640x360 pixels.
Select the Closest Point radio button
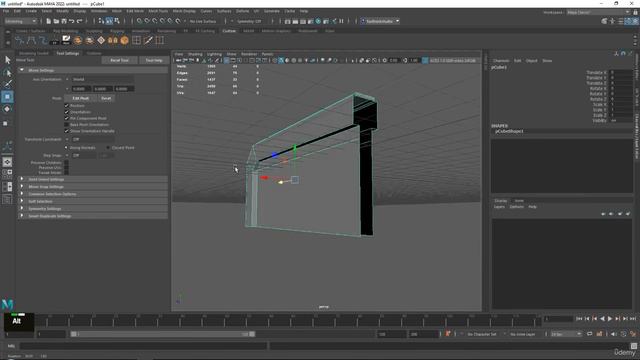click(x=108, y=147)
